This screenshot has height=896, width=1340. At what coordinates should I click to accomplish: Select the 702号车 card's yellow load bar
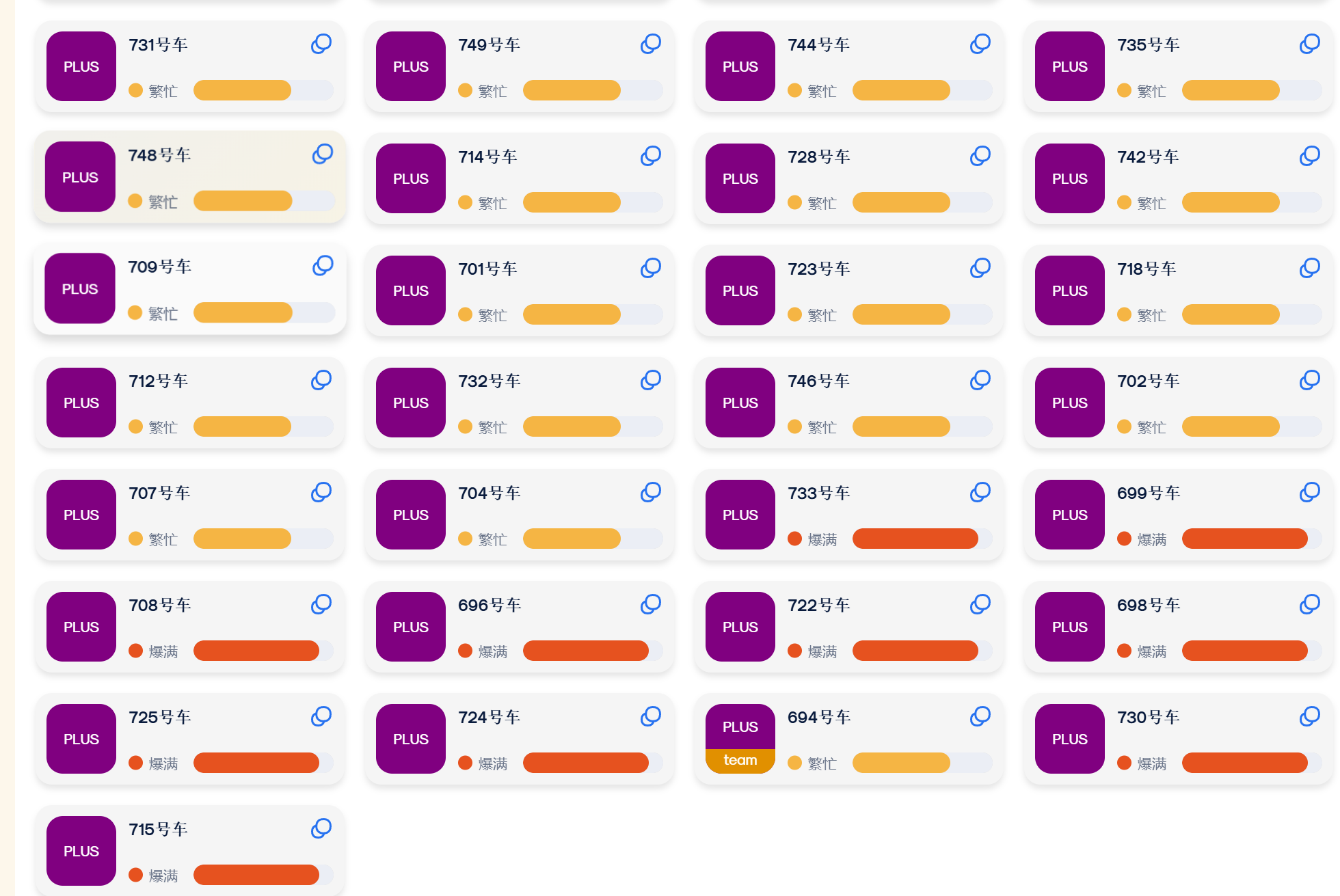click(x=1231, y=426)
